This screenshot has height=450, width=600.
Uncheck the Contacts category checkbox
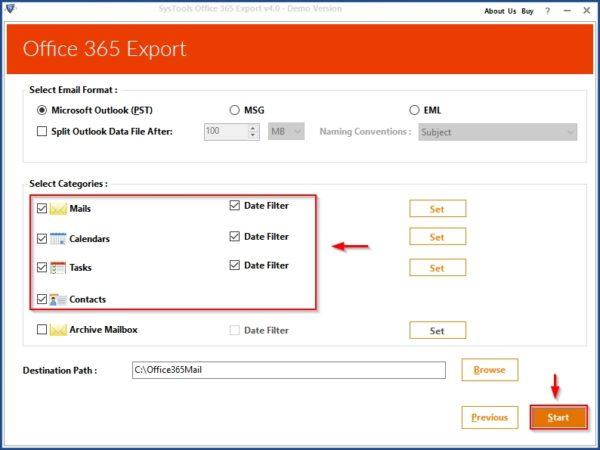(x=42, y=299)
